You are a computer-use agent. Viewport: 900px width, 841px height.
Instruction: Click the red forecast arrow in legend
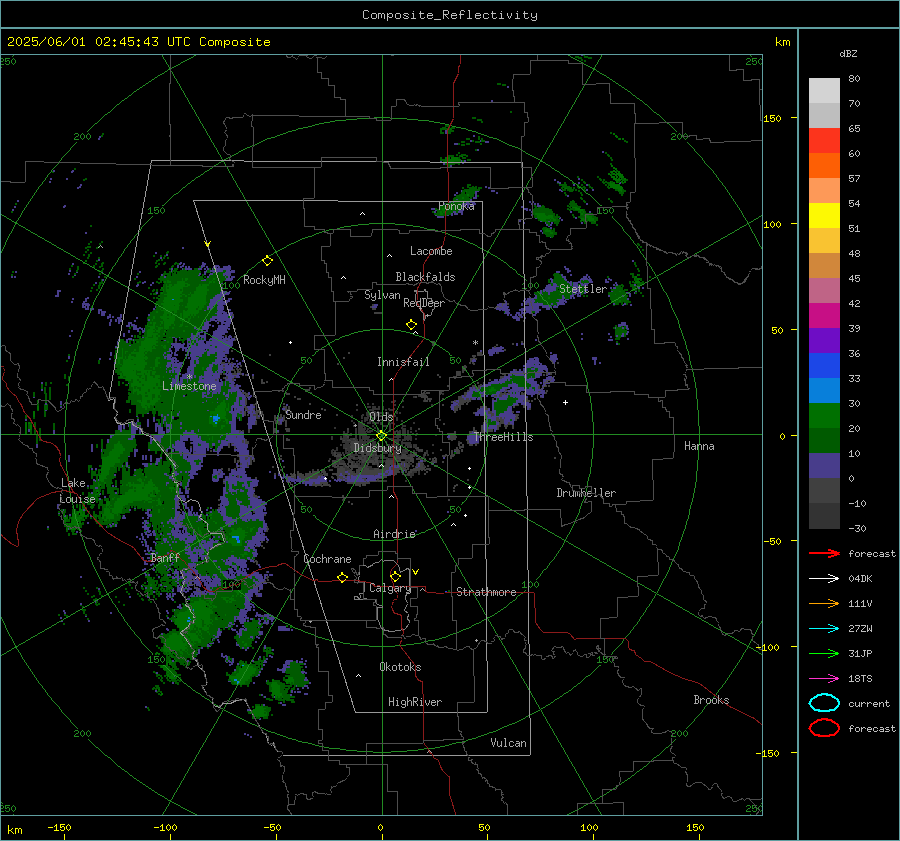click(824, 553)
